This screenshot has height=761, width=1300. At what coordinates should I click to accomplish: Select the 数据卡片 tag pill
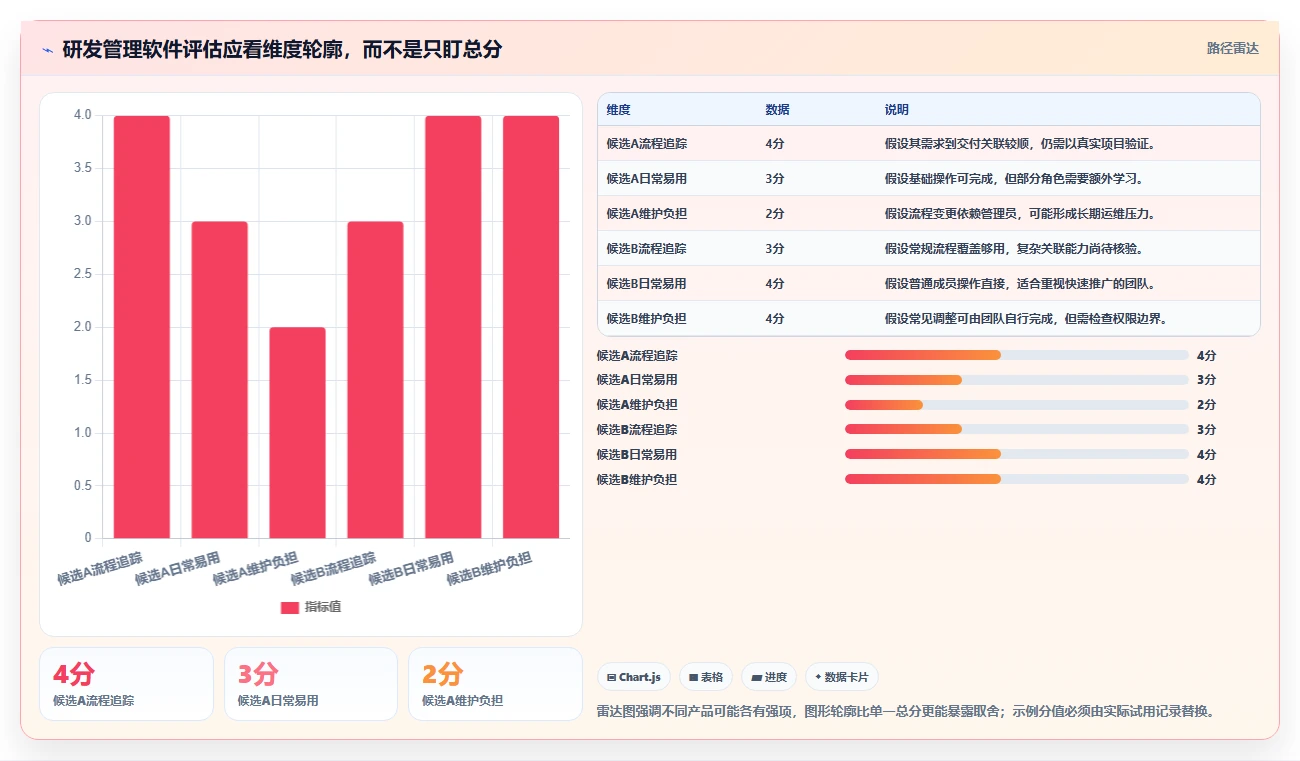(842, 677)
